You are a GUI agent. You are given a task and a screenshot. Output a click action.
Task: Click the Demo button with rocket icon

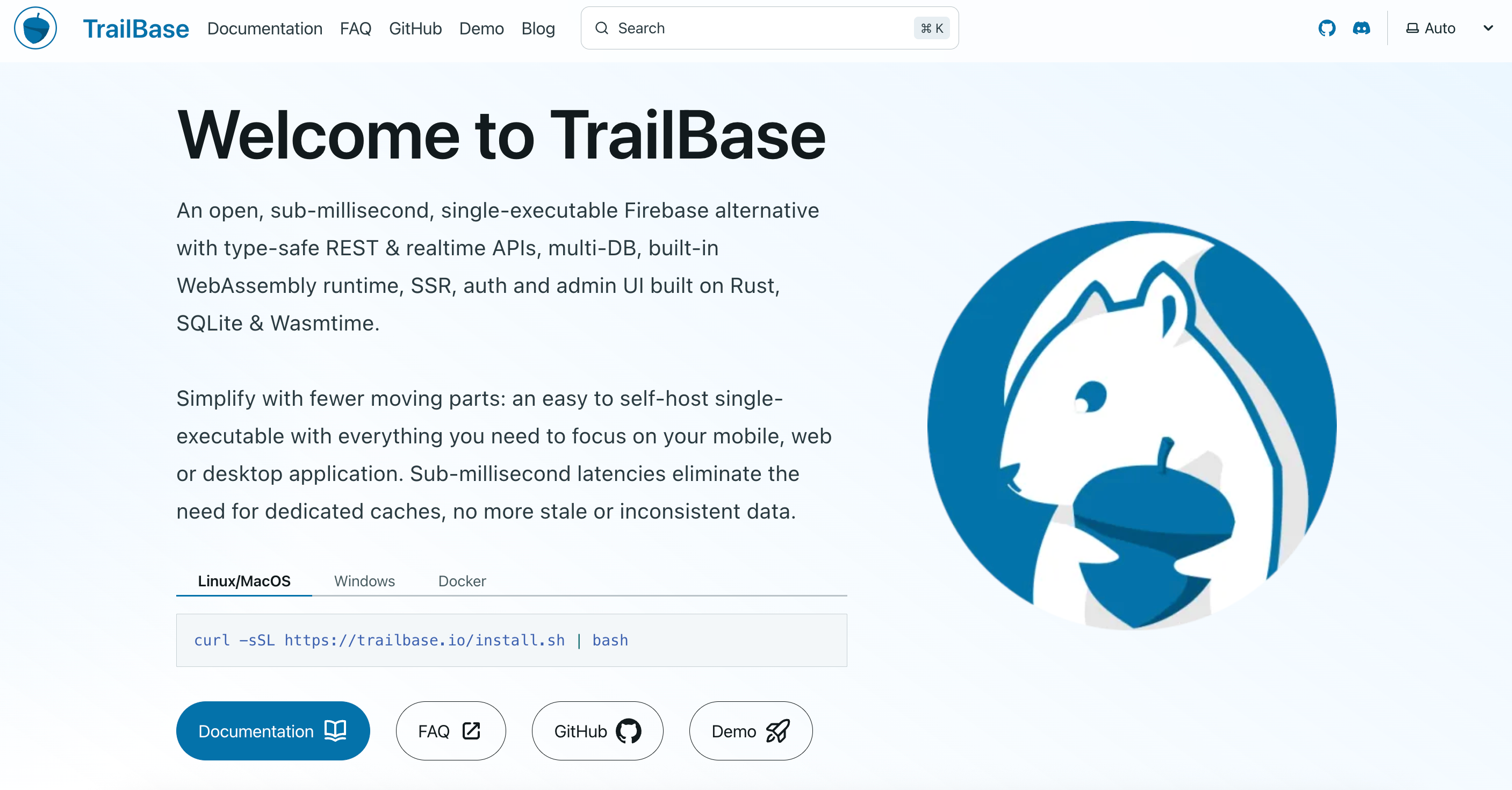[x=750, y=731]
